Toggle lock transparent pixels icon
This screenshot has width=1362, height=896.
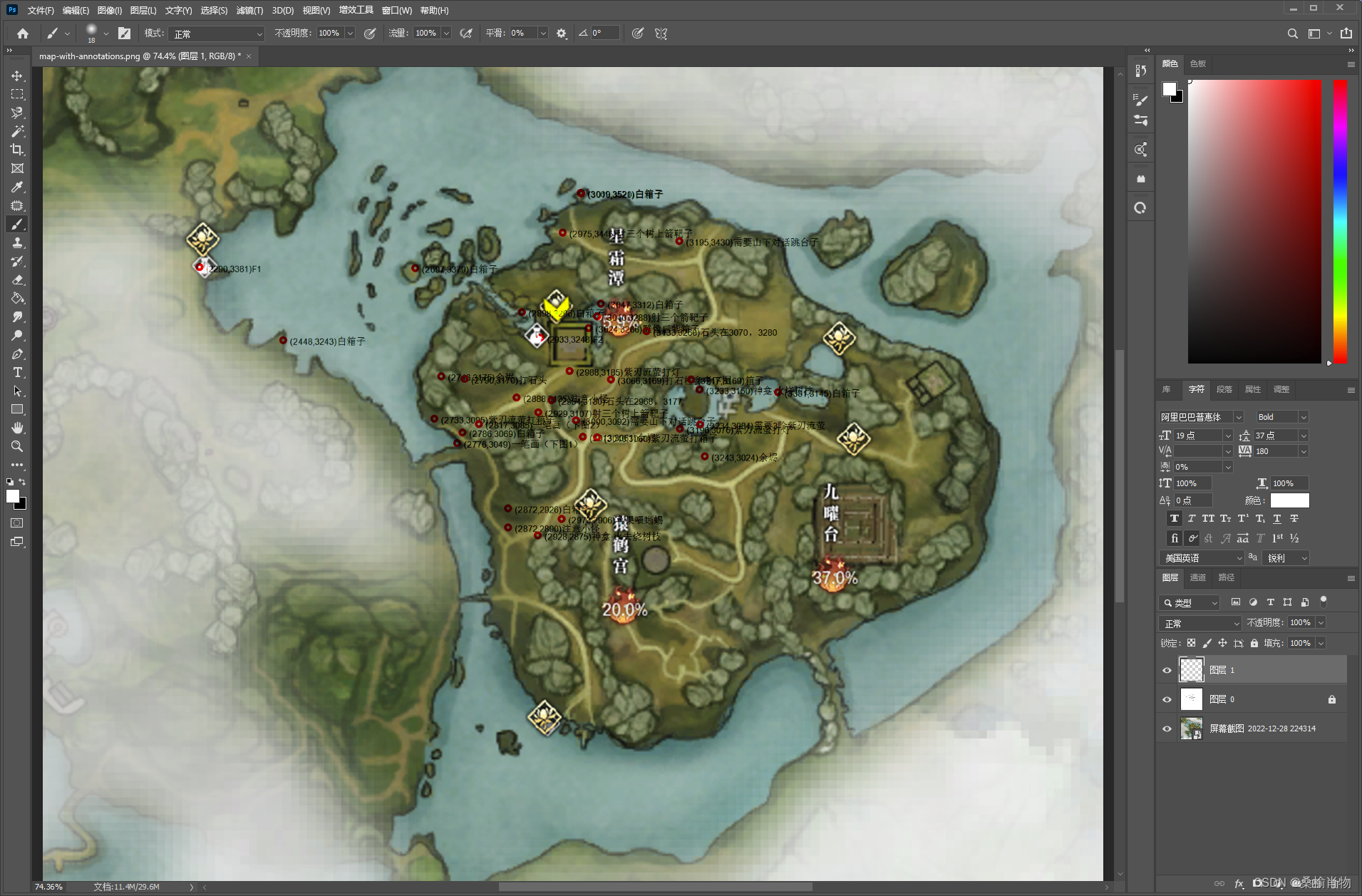[x=1191, y=643]
